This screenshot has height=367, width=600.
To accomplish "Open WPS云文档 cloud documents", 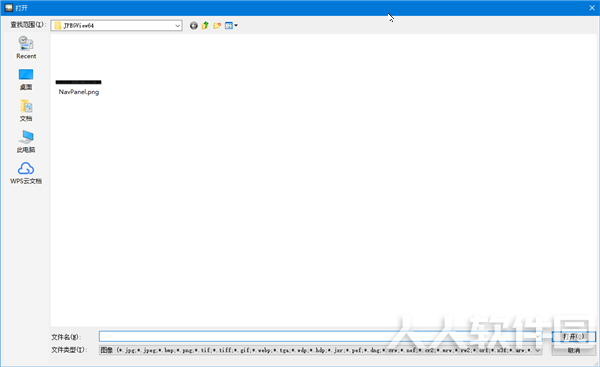I will 26,173.
